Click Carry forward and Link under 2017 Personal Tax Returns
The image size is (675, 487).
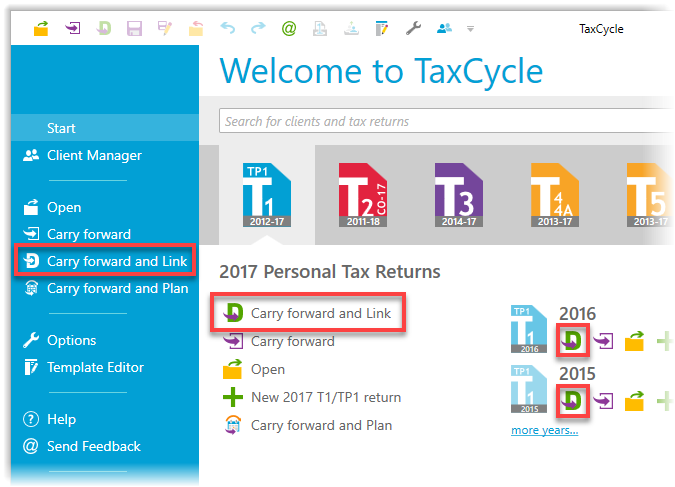point(308,313)
